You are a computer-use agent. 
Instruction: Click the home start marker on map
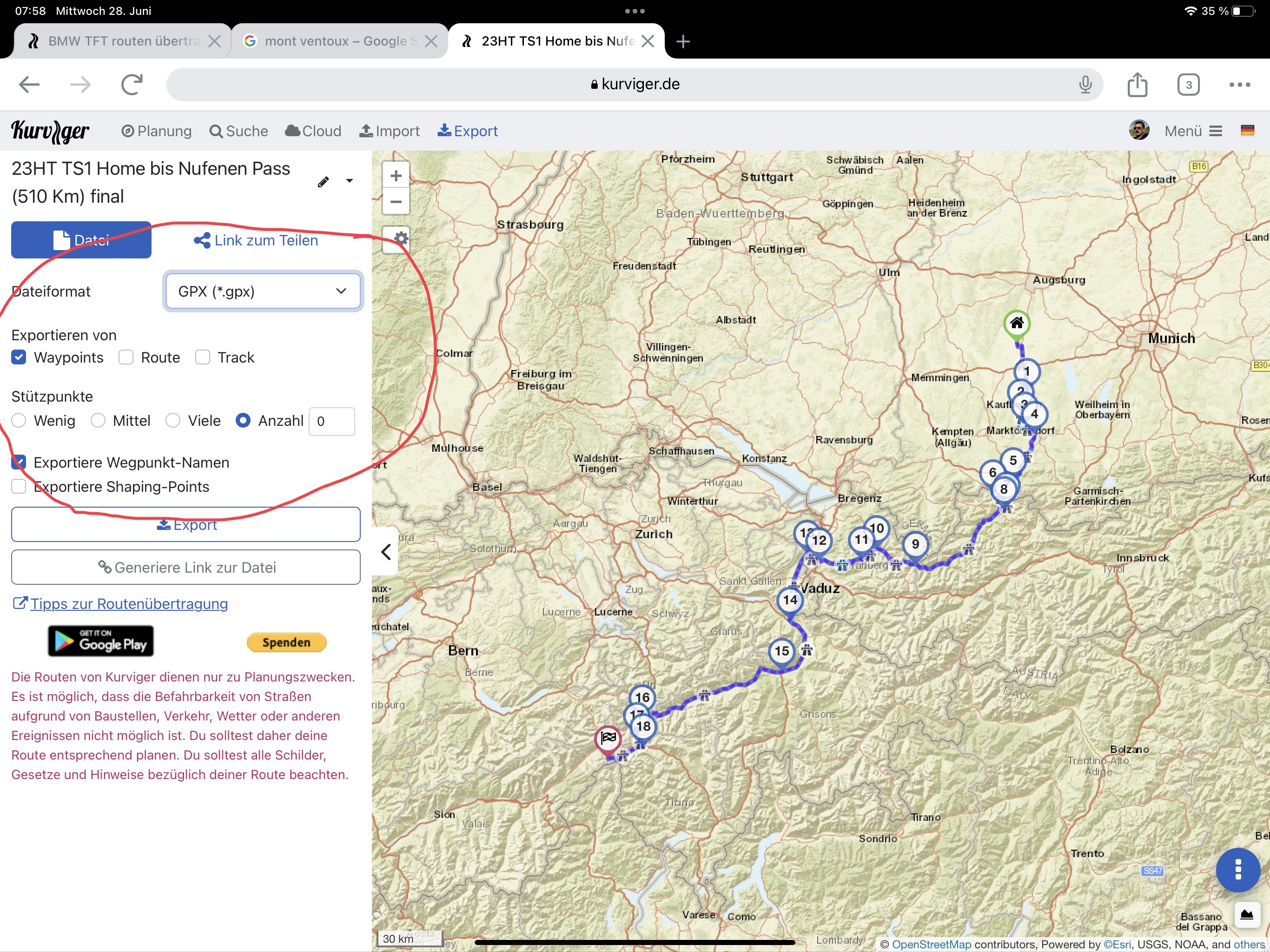(x=1017, y=323)
